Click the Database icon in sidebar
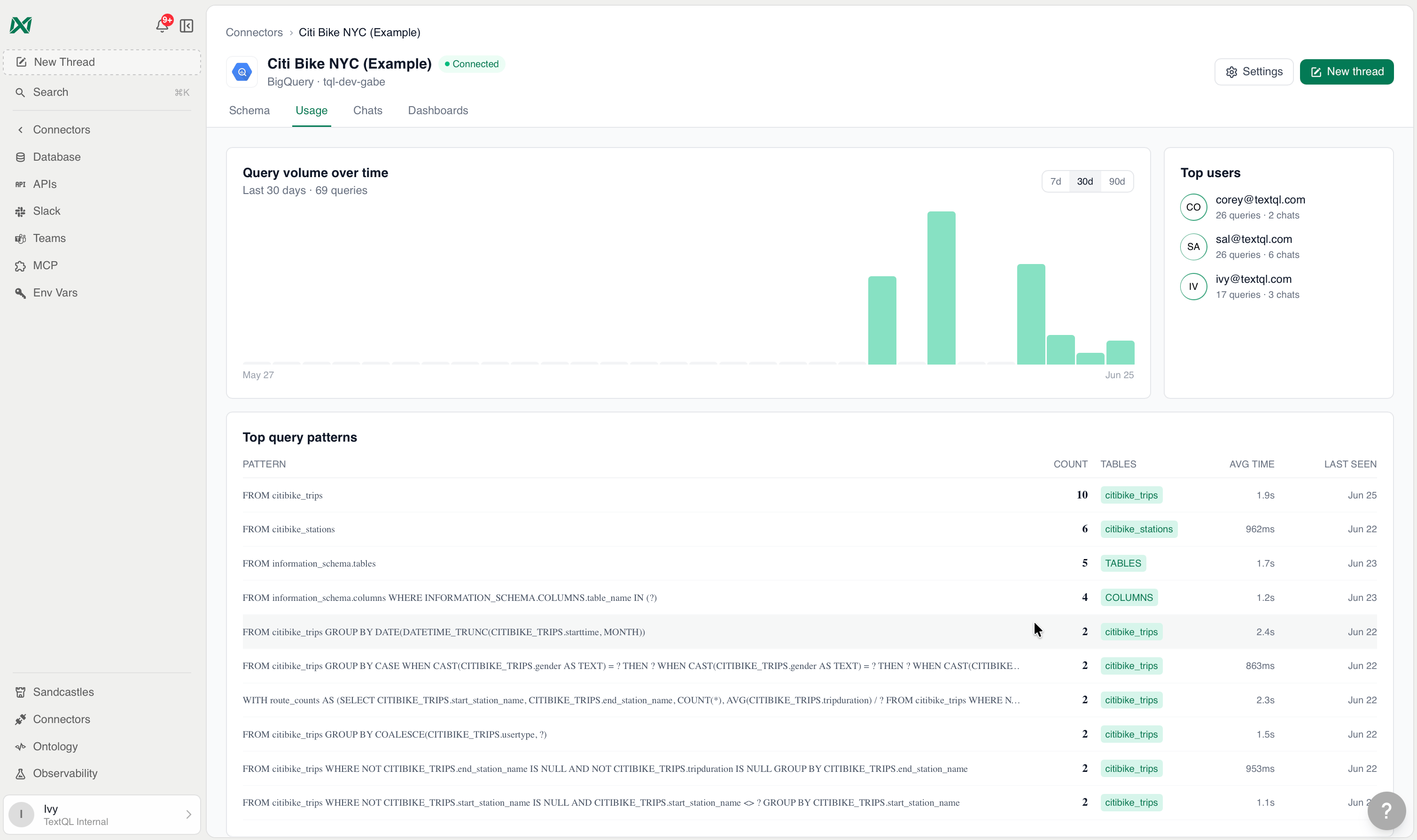This screenshot has height=840, width=1417. (20, 157)
